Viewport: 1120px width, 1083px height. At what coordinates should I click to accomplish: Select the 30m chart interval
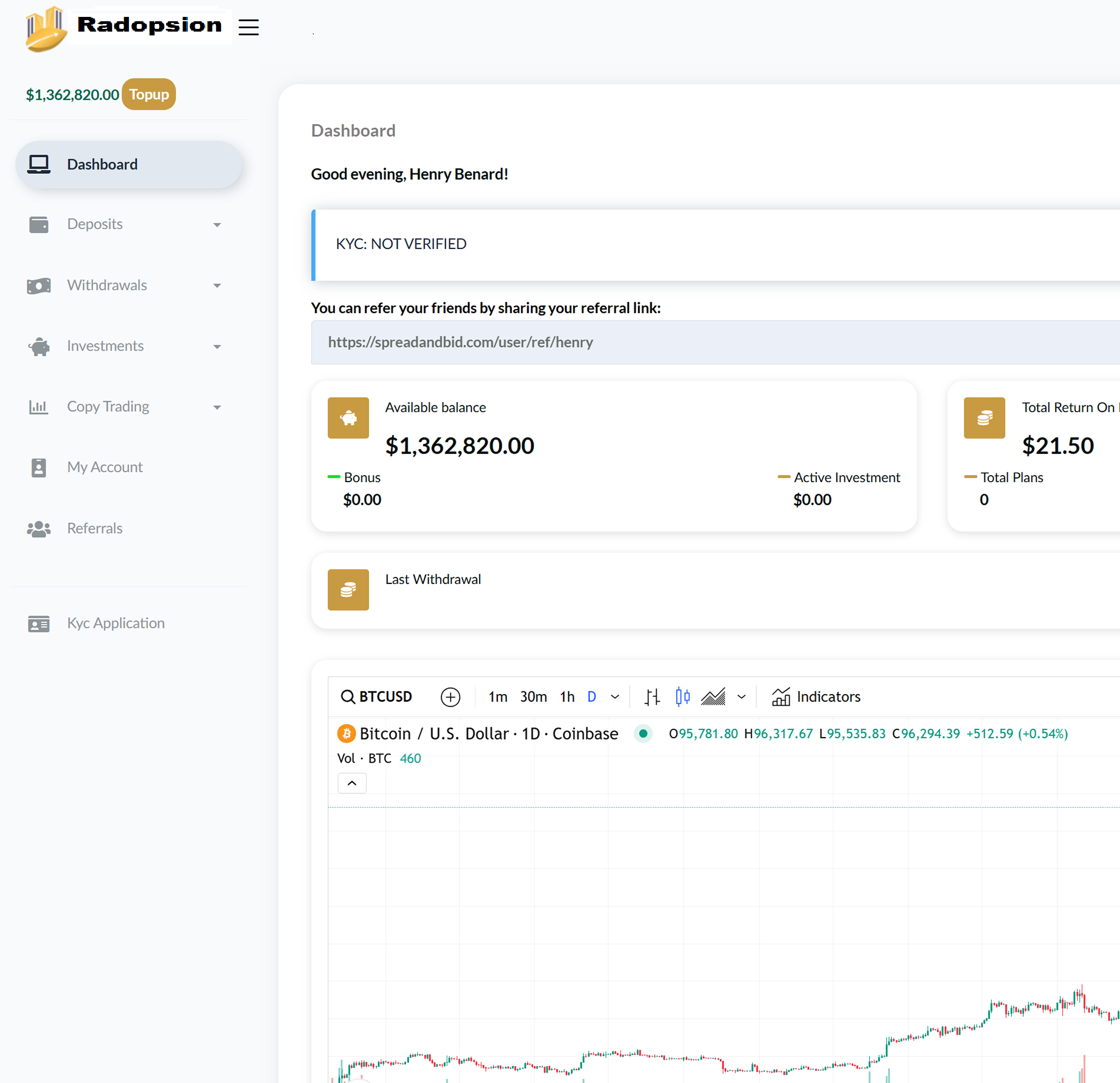click(533, 697)
